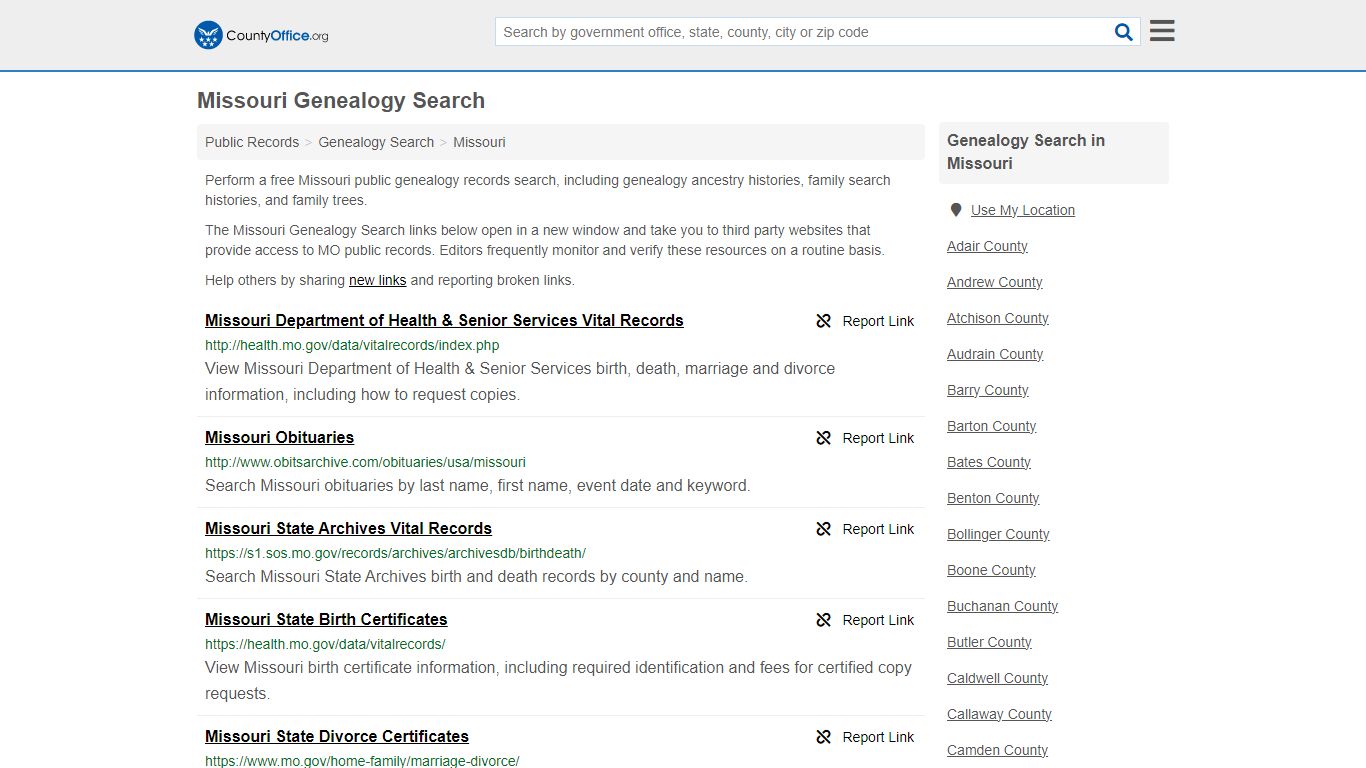Open Missouri State Birth Certificates
Screen dimensions: 1366x768
tap(326, 619)
